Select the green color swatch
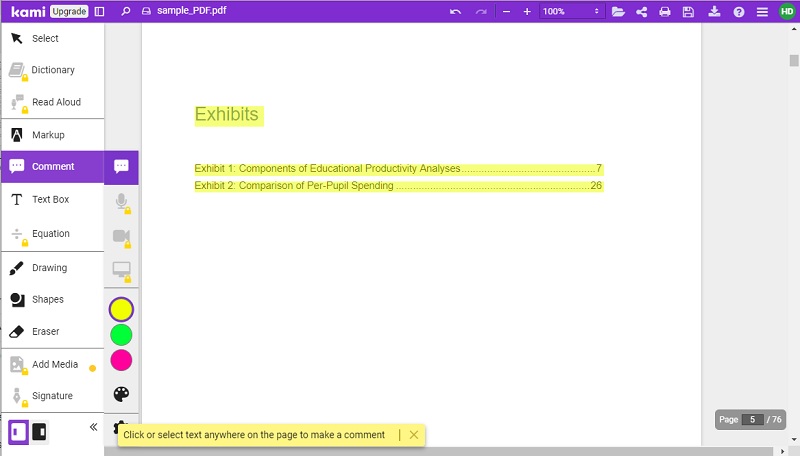Viewport: 800px width, 456px height. pyautogui.click(x=121, y=335)
